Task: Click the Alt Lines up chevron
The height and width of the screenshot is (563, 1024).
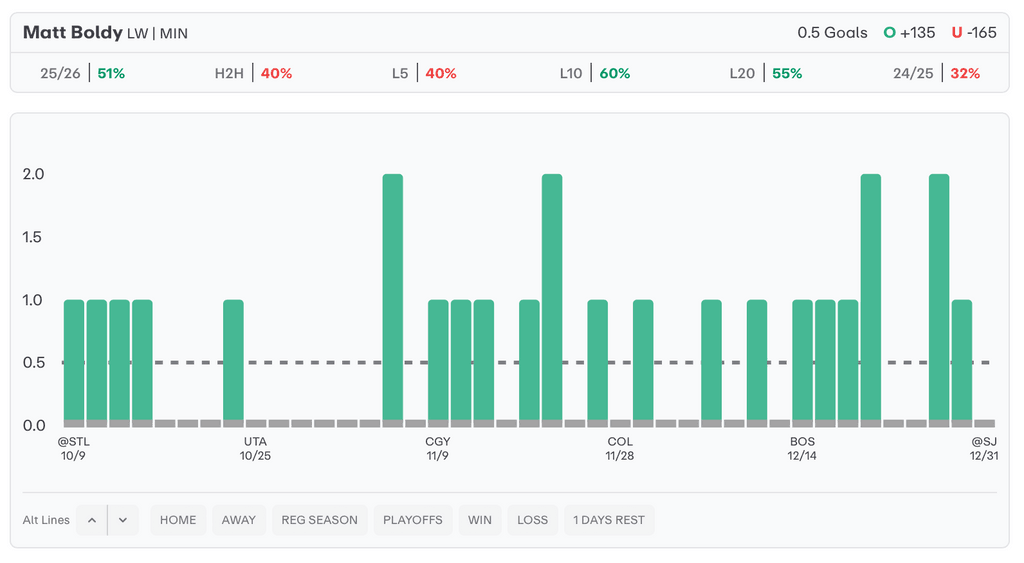Action: pos(91,520)
